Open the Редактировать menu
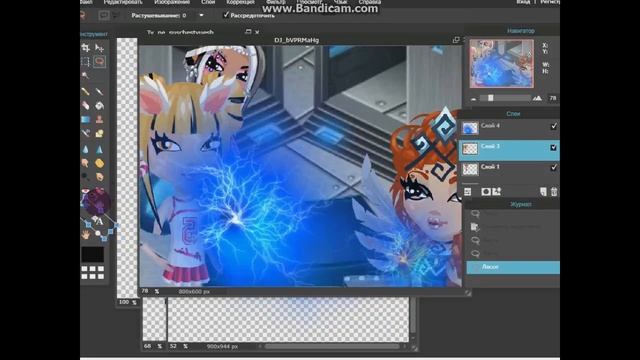Screen dimensions: 640x360 click(x=122, y=2)
